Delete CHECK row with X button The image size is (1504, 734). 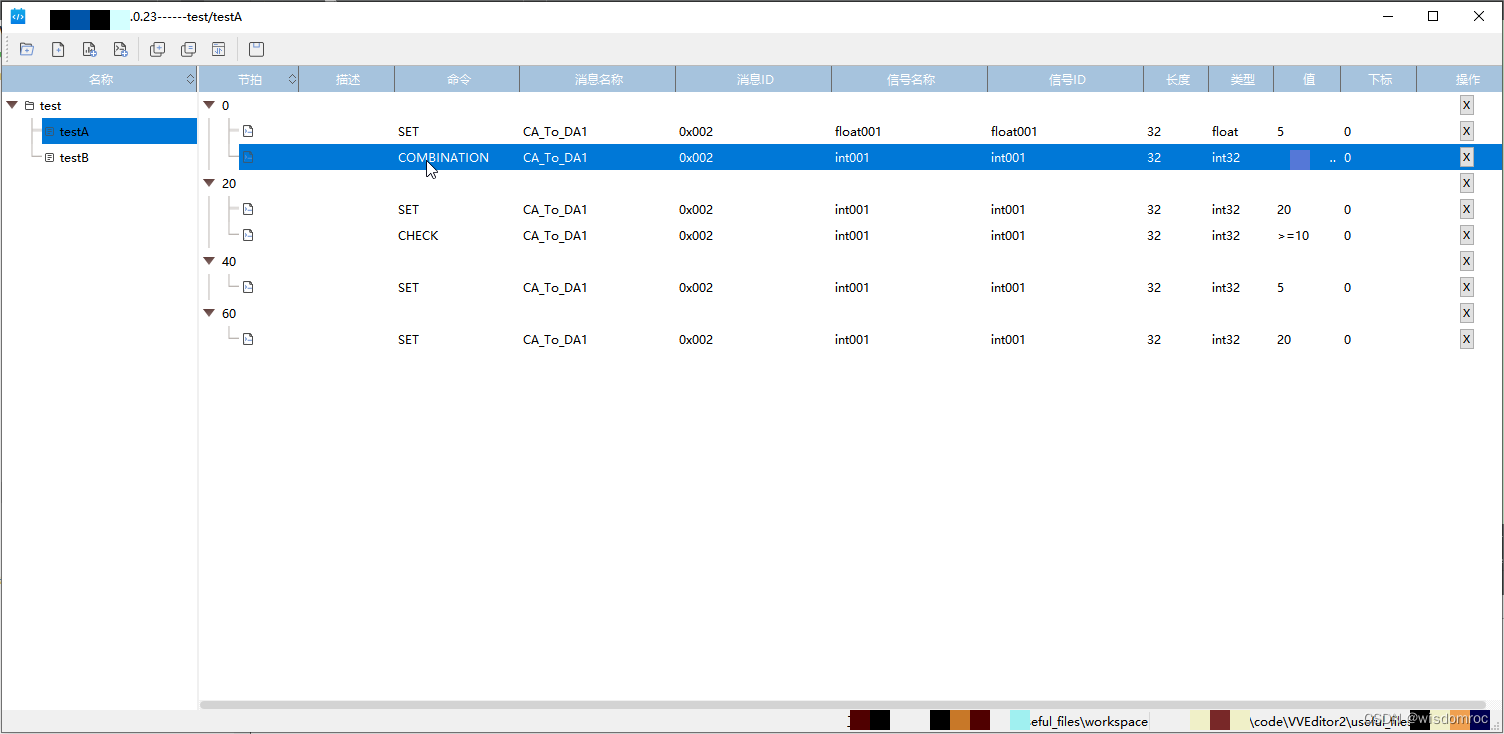pyautogui.click(x=1467, y=235)
